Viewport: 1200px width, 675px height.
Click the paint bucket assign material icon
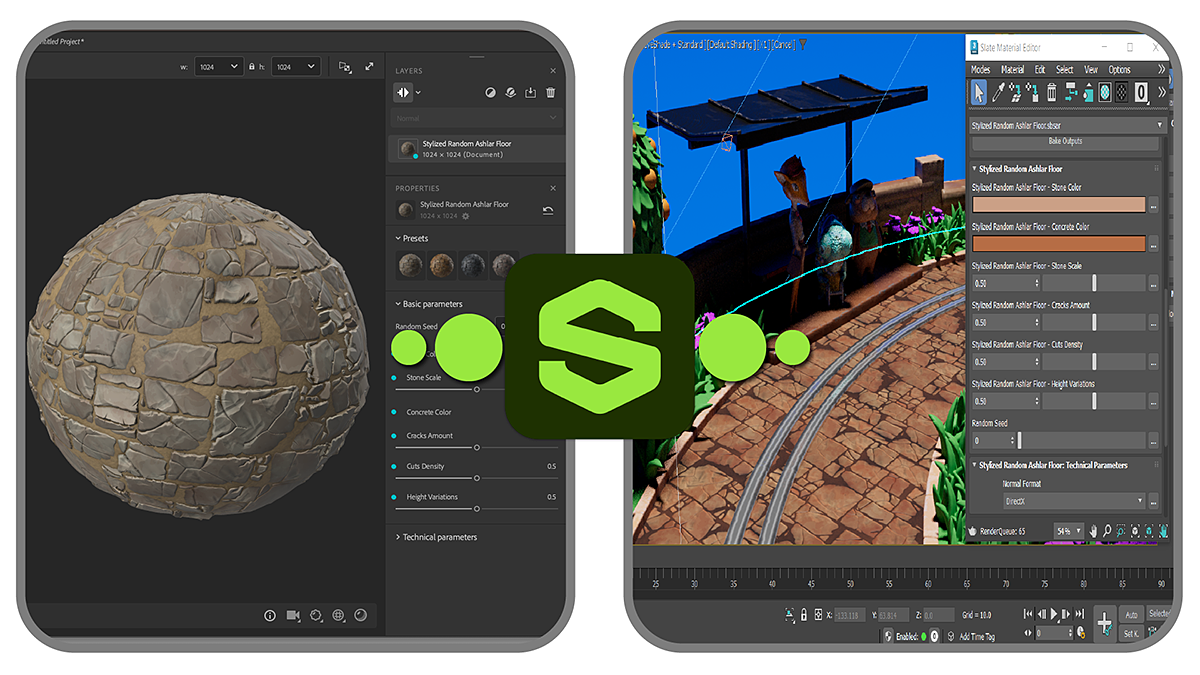click(1089, 92)
